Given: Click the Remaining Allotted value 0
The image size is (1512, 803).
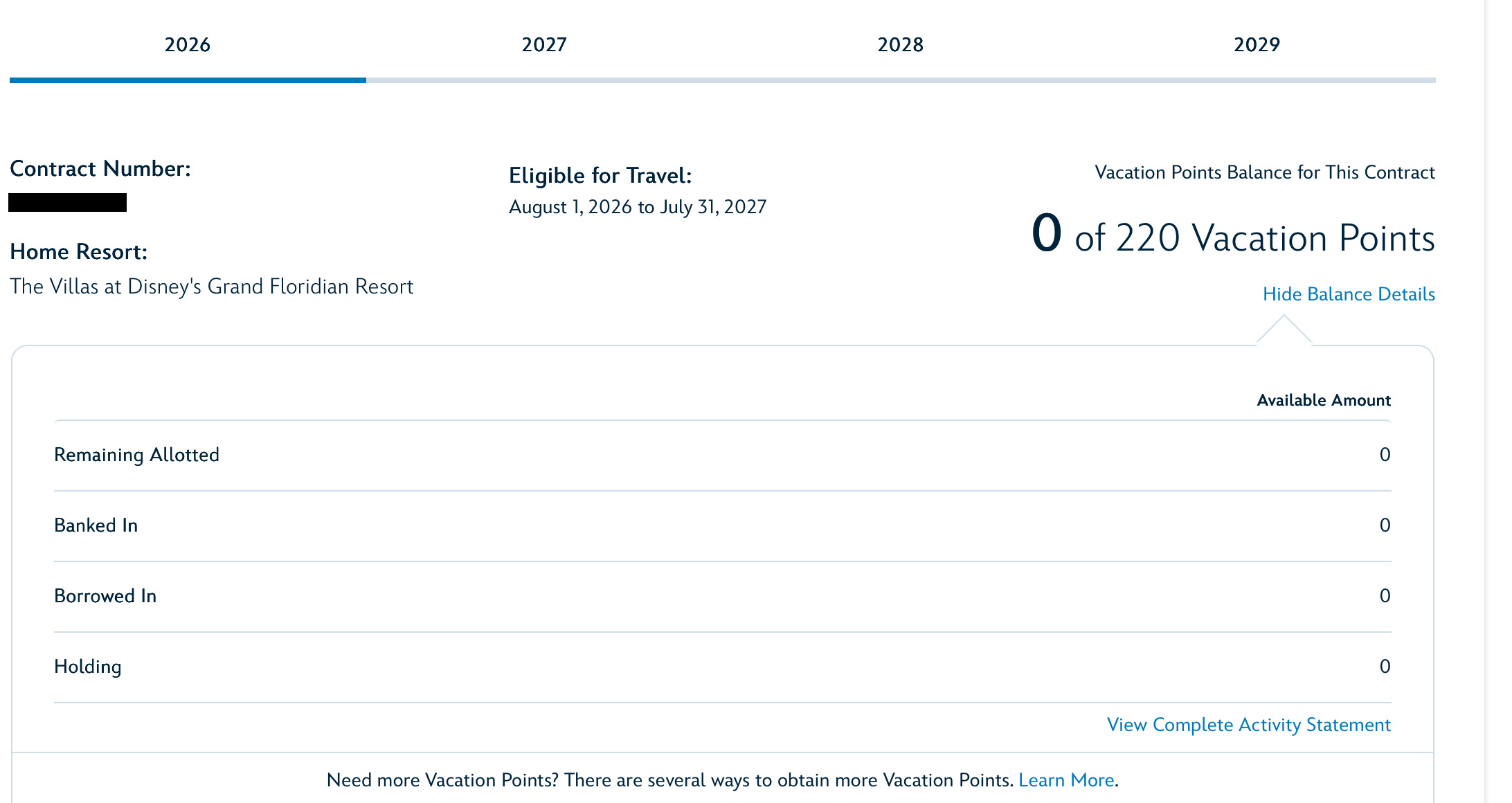Looking at the screenshot, I should (x=1385, y=455).
